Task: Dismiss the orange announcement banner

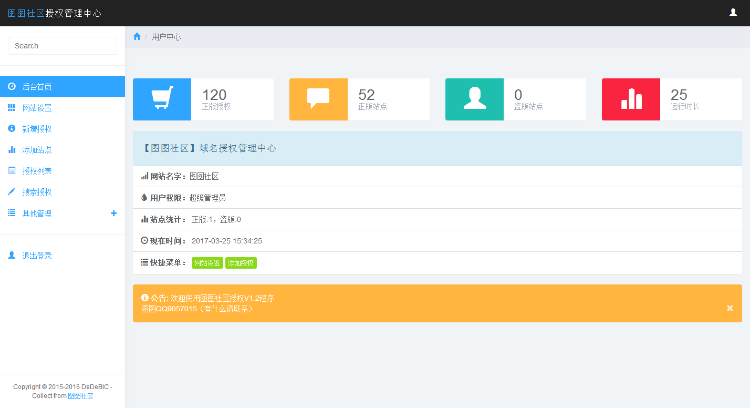Action: [729, 308]
